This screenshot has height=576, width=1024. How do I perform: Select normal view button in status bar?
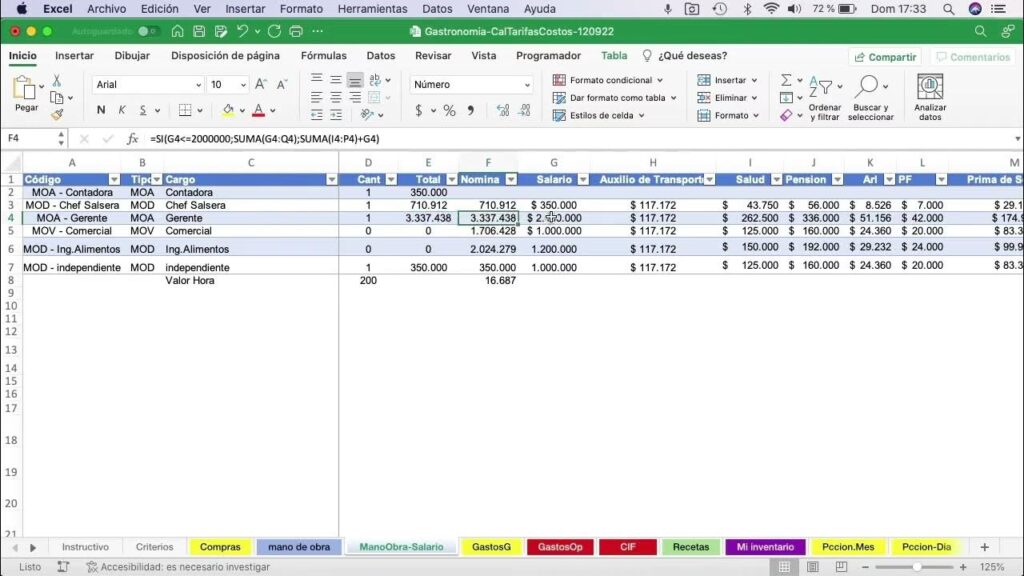pos(786,567)
